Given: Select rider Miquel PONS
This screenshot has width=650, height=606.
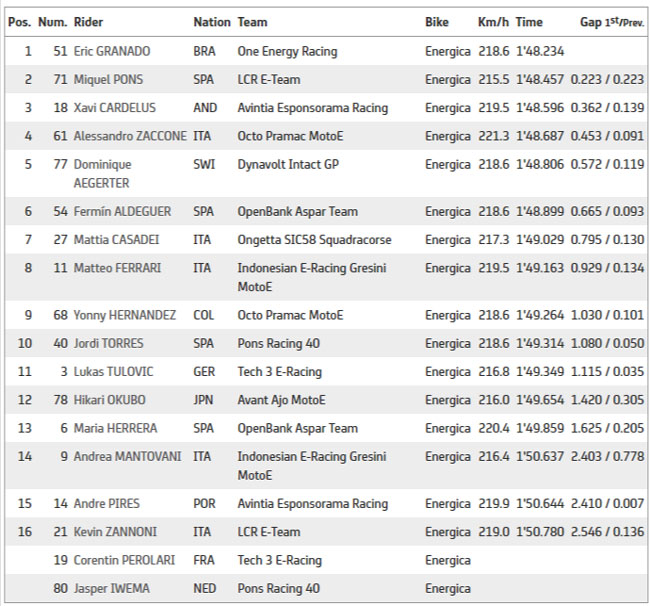Looking at the screenshot, I should (x=108, y=80).
